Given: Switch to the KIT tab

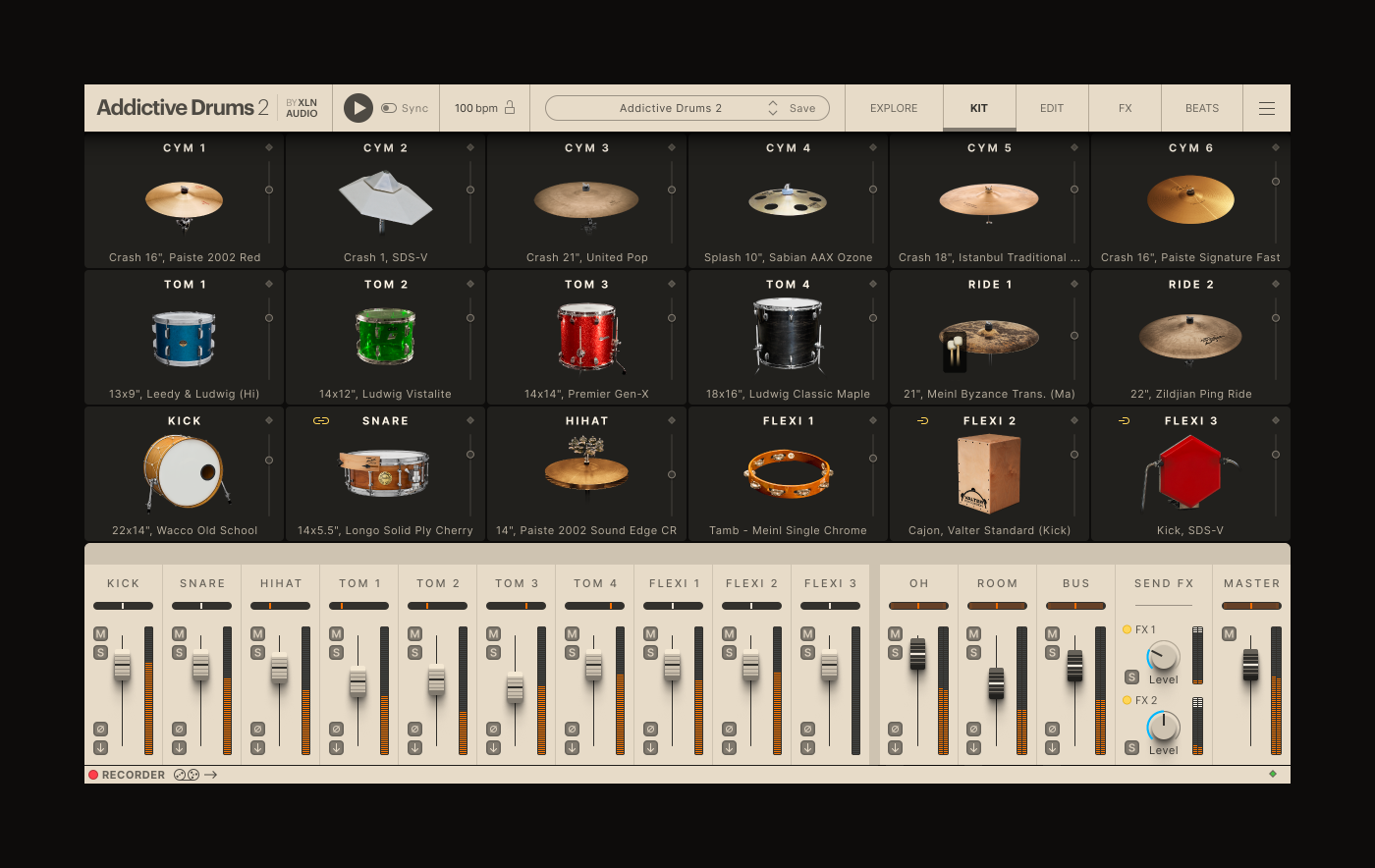Looking at the screenshot, I should click(979, 108).
